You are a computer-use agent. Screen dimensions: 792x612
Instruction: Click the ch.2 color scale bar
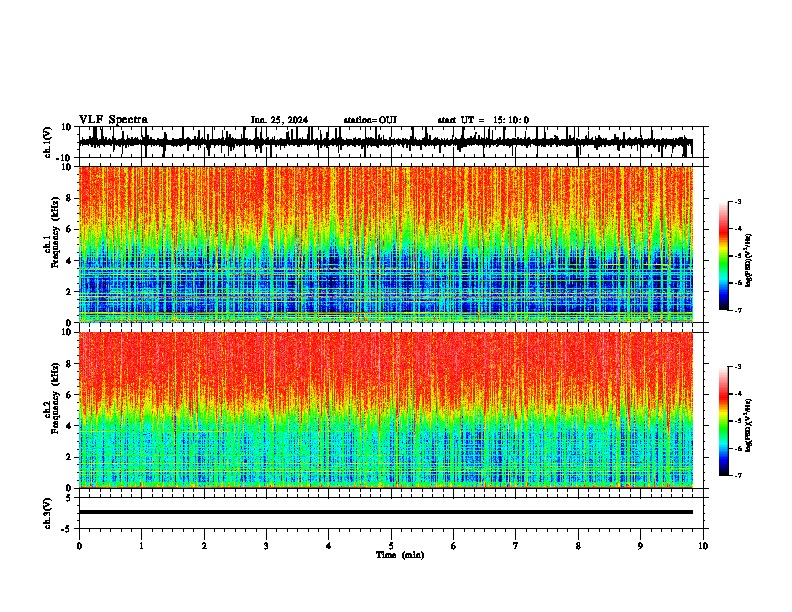click(724, 421)
